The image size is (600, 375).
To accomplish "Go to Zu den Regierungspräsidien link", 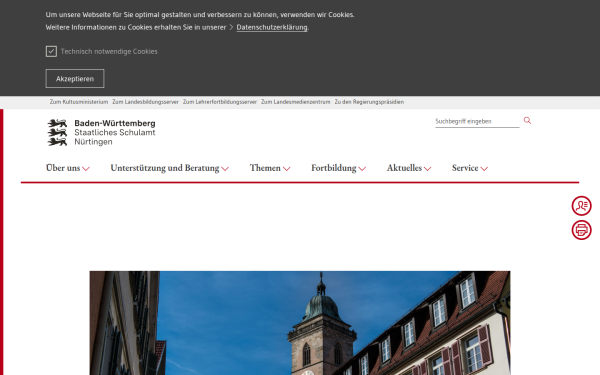I will (x=369, y=102).
